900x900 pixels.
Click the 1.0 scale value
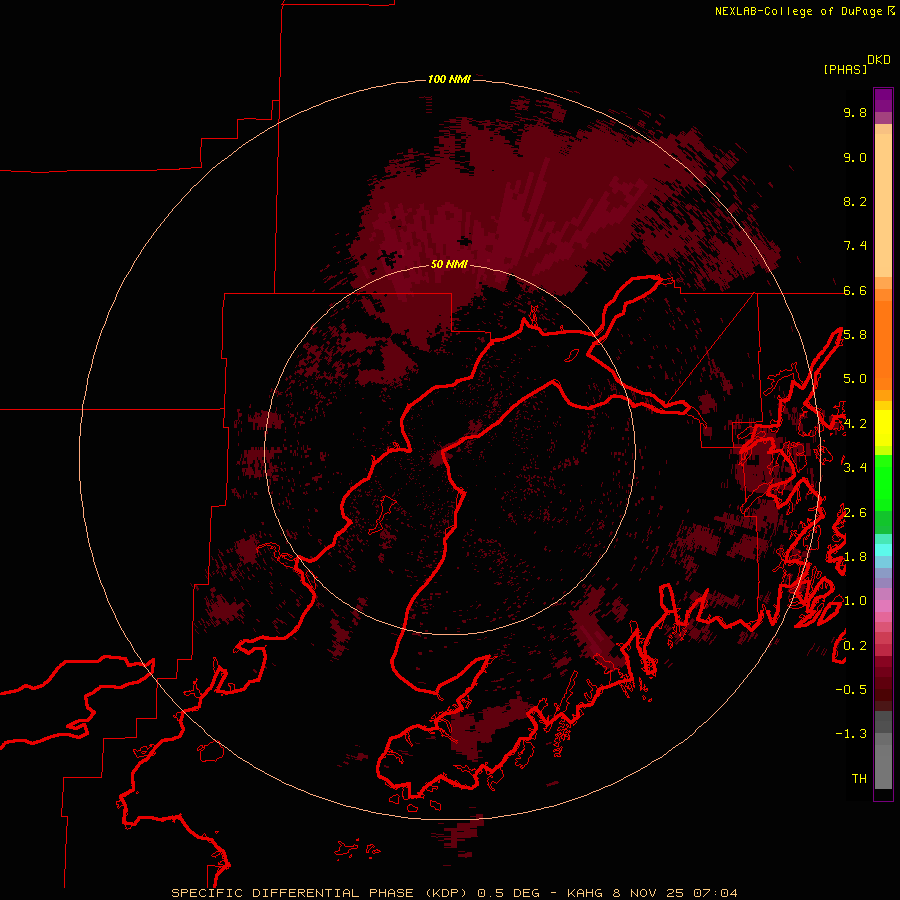click(855, 601)
